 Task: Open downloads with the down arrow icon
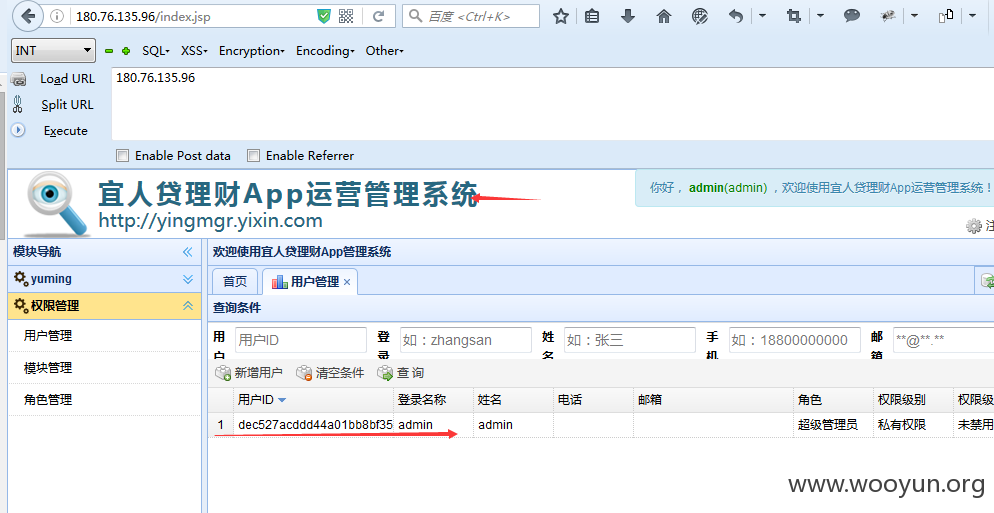[628, 16]
